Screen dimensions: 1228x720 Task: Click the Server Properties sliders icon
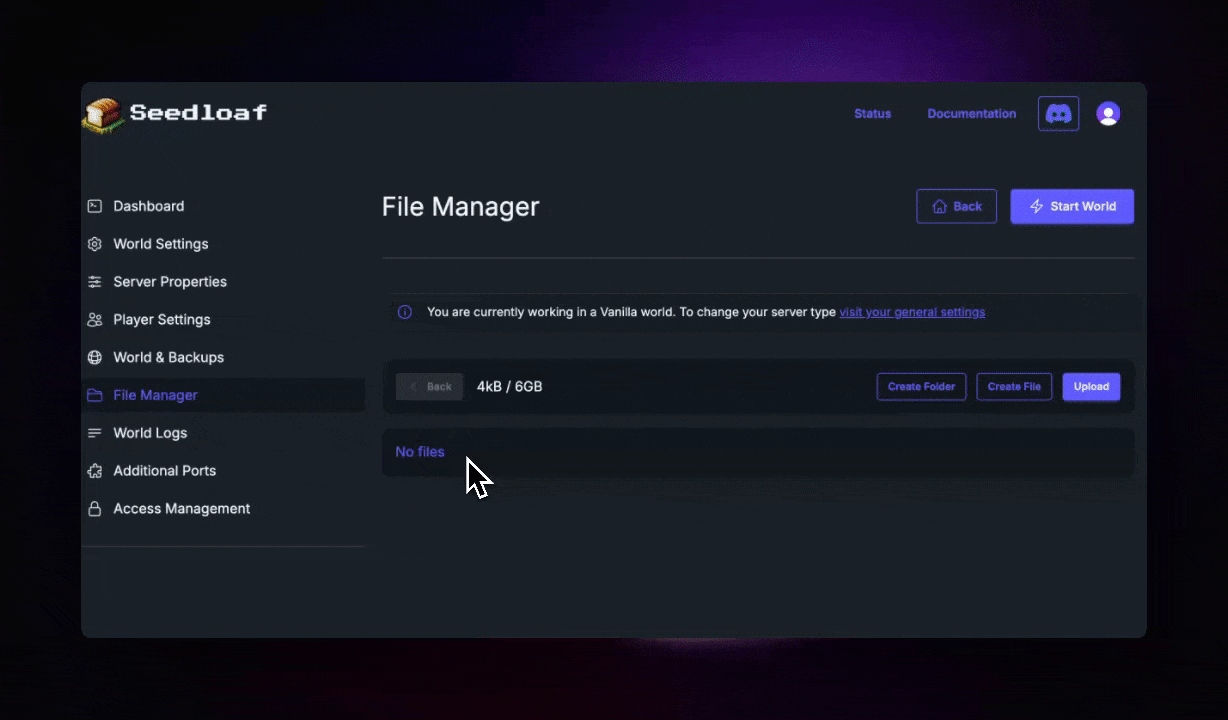95,282
